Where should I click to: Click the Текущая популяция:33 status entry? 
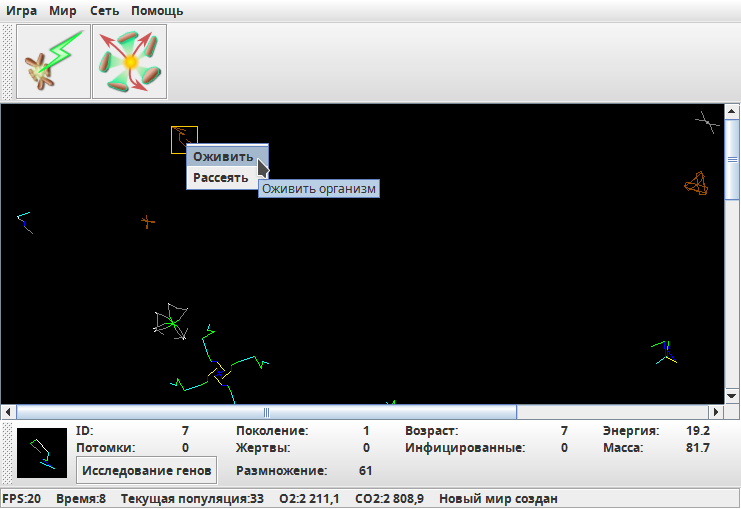(x=192, y=499)
